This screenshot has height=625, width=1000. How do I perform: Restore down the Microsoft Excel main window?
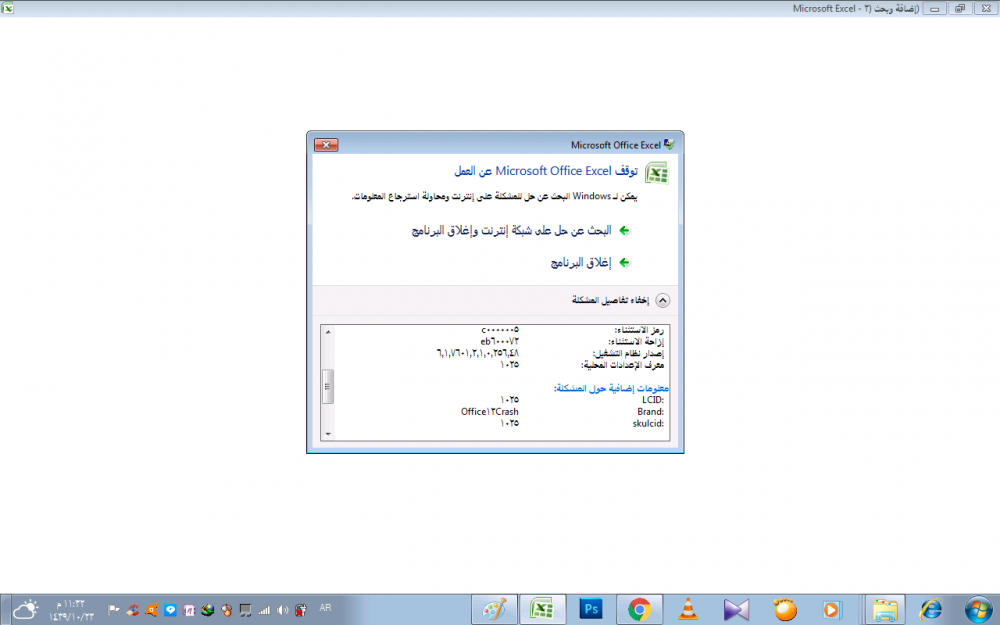coord(960,9)
